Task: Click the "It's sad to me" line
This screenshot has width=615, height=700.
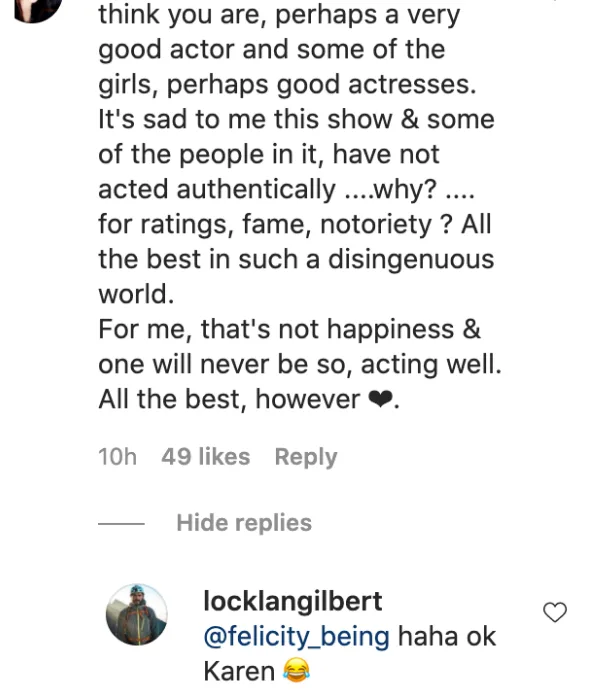Action: point(296,119)
